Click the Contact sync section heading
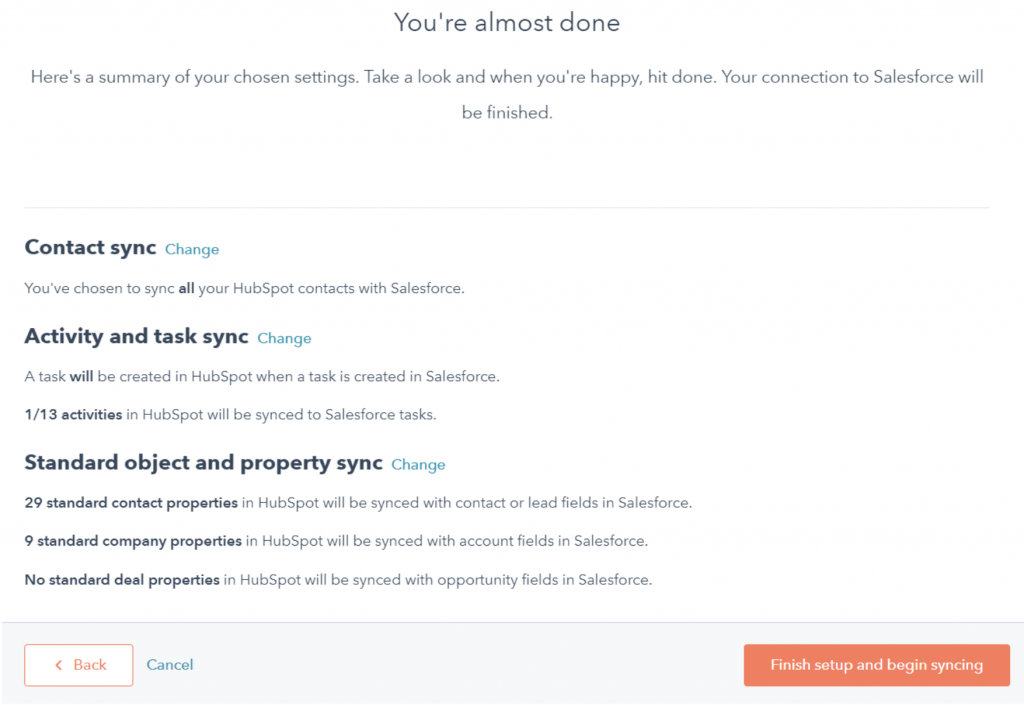 [x=90, y=247]
